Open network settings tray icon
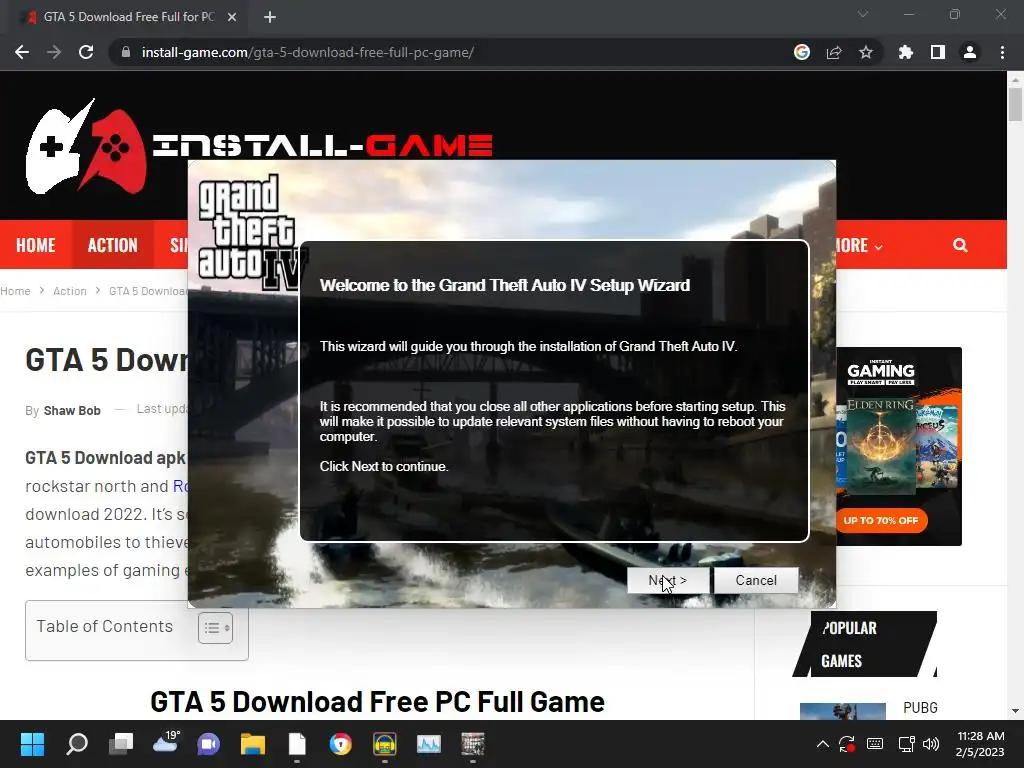The height and width of the screenshot is (768, 1024). 906,744
